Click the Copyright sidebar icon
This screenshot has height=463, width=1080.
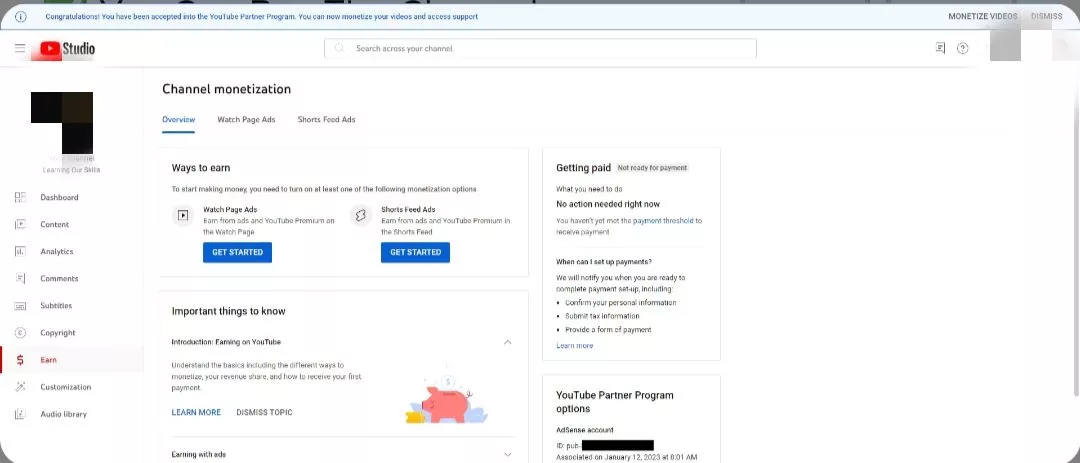pyautogui.click(x=20, y=333)
